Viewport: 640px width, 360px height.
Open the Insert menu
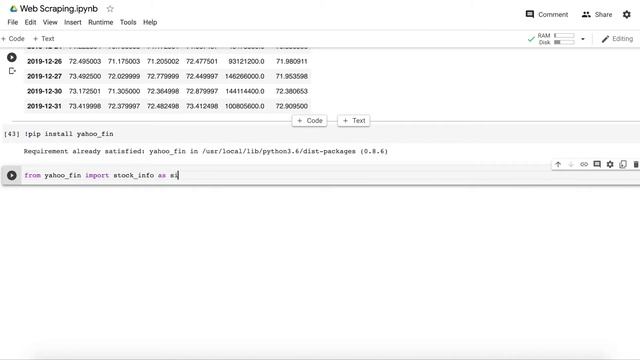[73, 22]
